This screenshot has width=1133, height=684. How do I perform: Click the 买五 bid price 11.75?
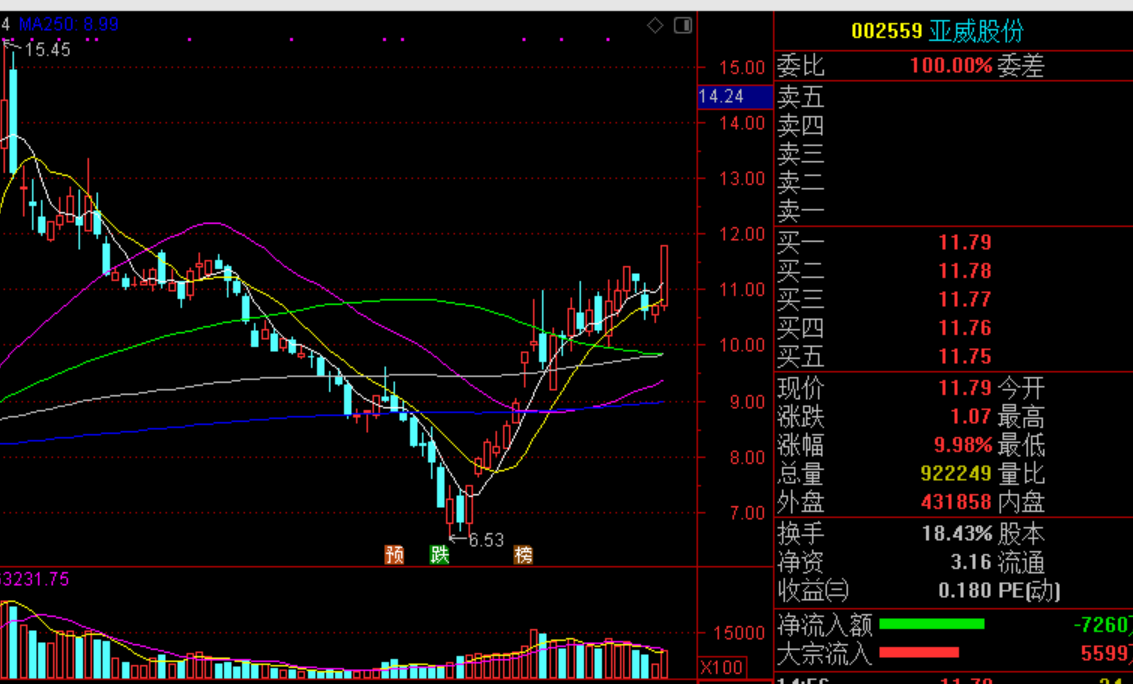(x=964, y=356)
